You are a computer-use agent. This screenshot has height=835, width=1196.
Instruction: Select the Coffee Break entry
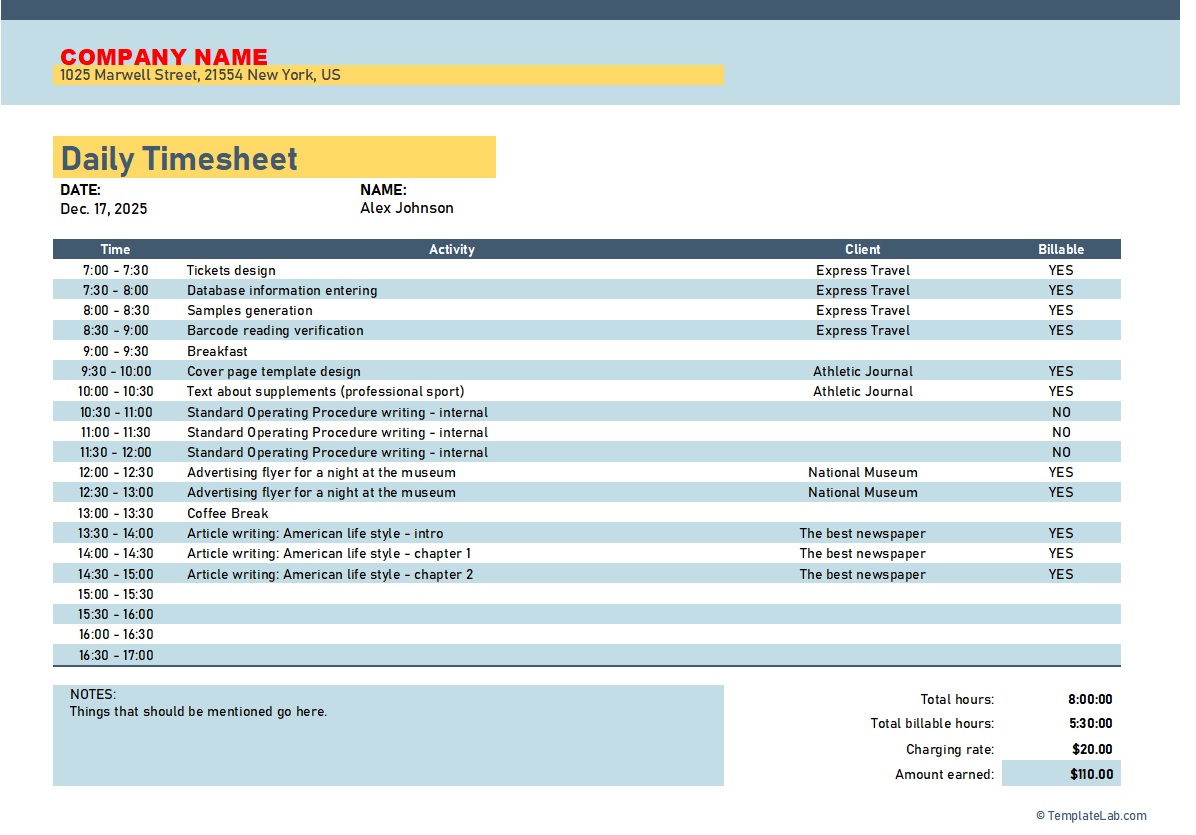point(227,514)
